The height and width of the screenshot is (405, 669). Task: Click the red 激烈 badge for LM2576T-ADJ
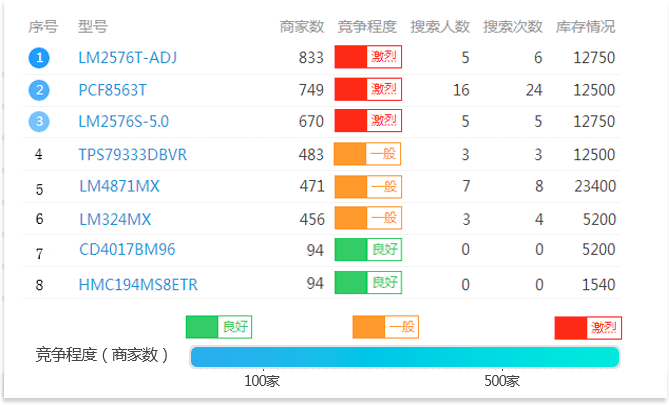[x=368, y=57]
